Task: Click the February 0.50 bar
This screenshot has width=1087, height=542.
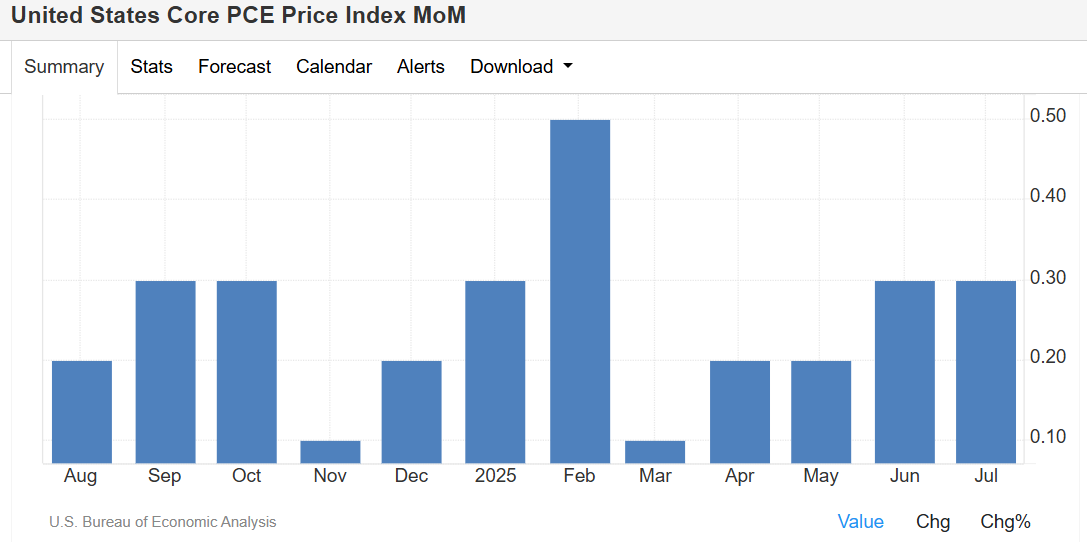Action: pos(580,291)
